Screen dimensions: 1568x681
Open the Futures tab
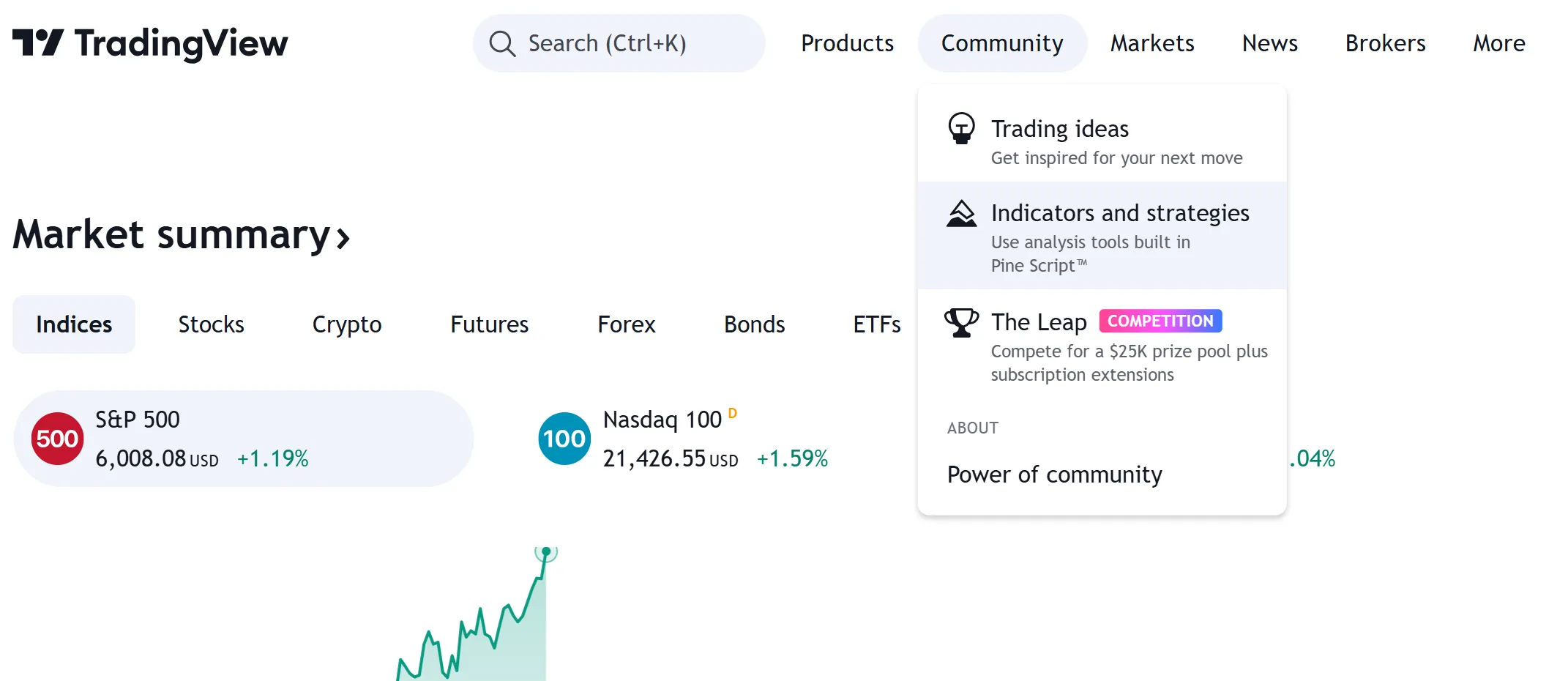pyautogui.click(x=489, y=324)
